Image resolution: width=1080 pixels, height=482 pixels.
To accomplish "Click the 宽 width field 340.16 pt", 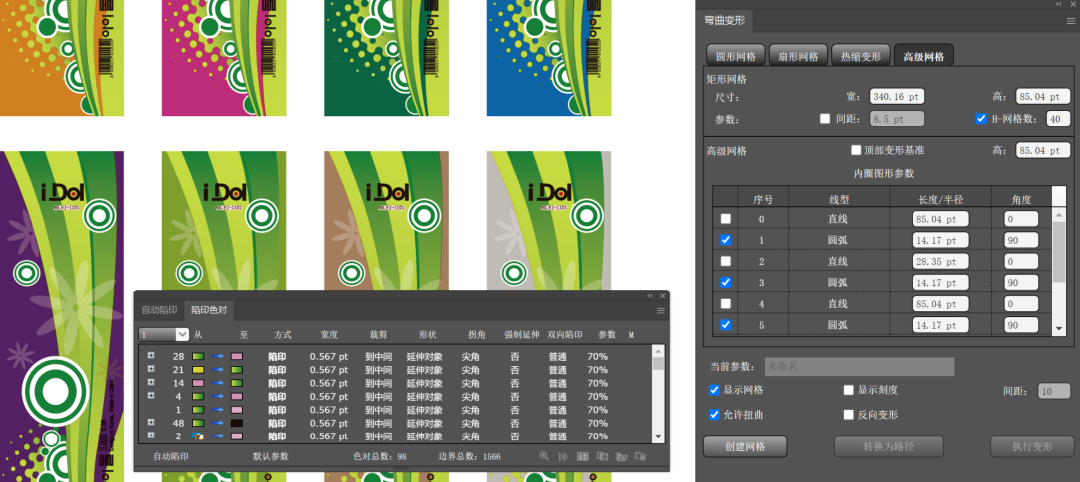I will pyautogui.click(x=897, y=96).
